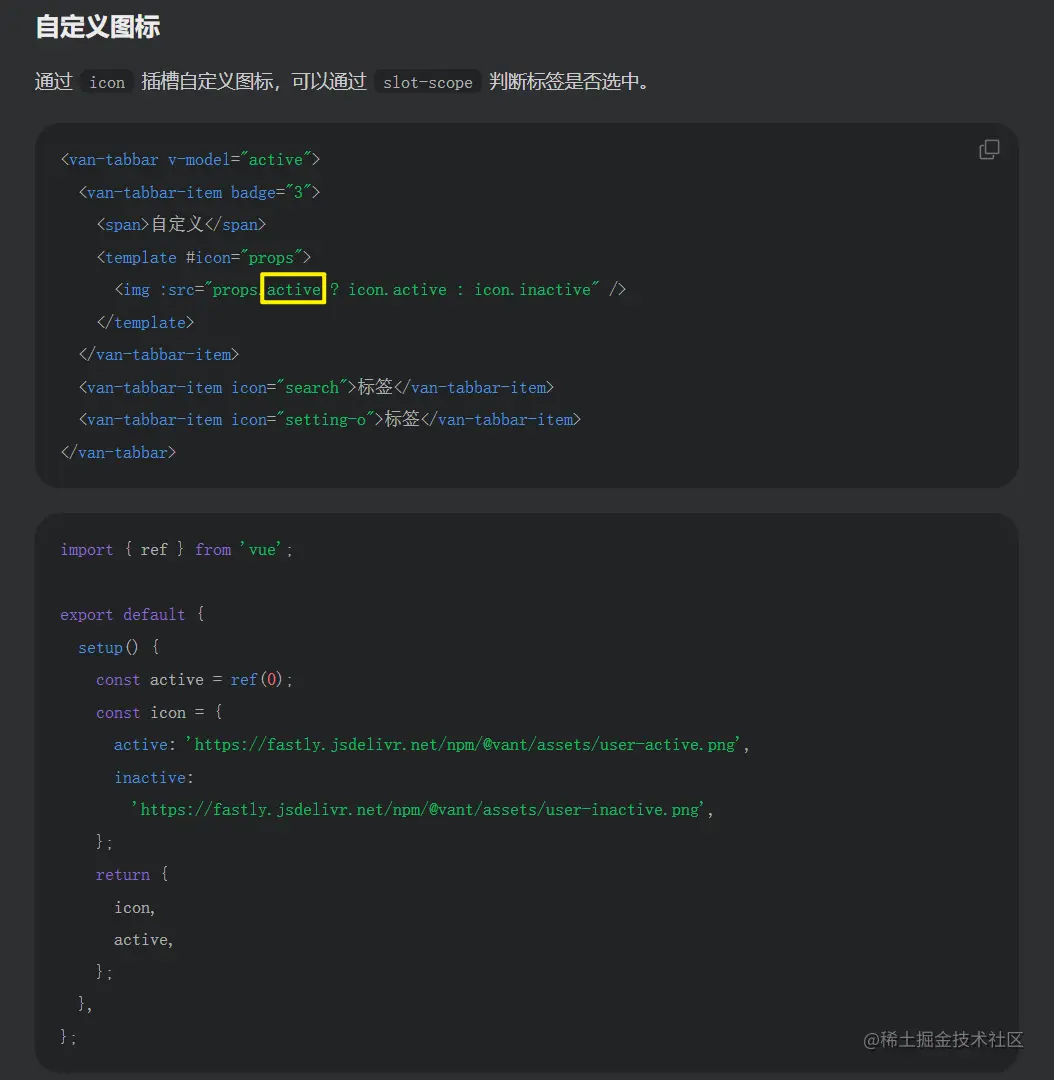Screen dimensions: 1054x1080
Task: Click the 'icon,' line in the return block
Action: coord(134,908)
